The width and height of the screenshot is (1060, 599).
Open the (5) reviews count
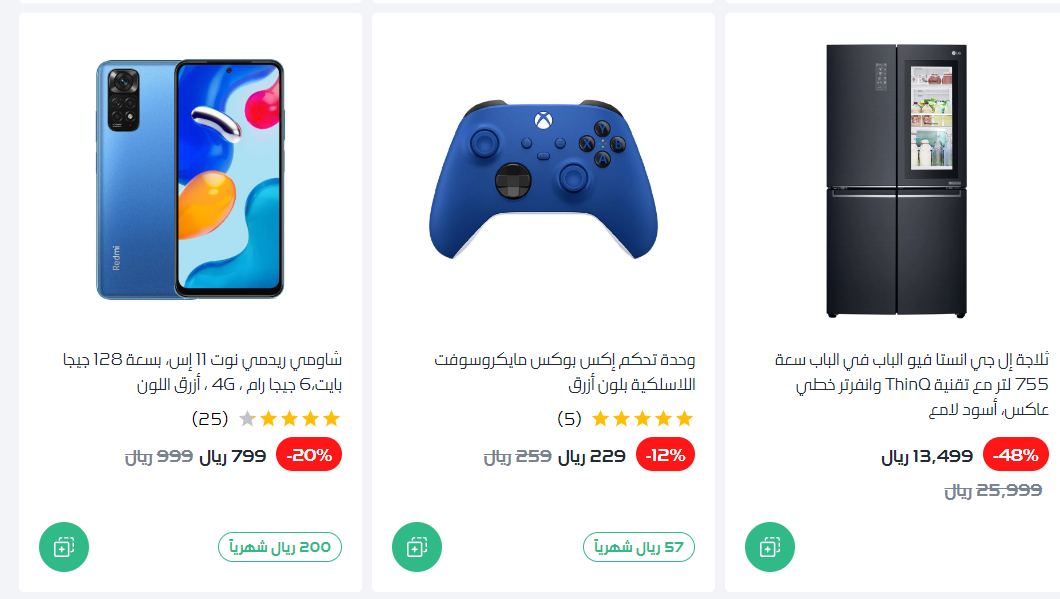click(x=569, y=419)
